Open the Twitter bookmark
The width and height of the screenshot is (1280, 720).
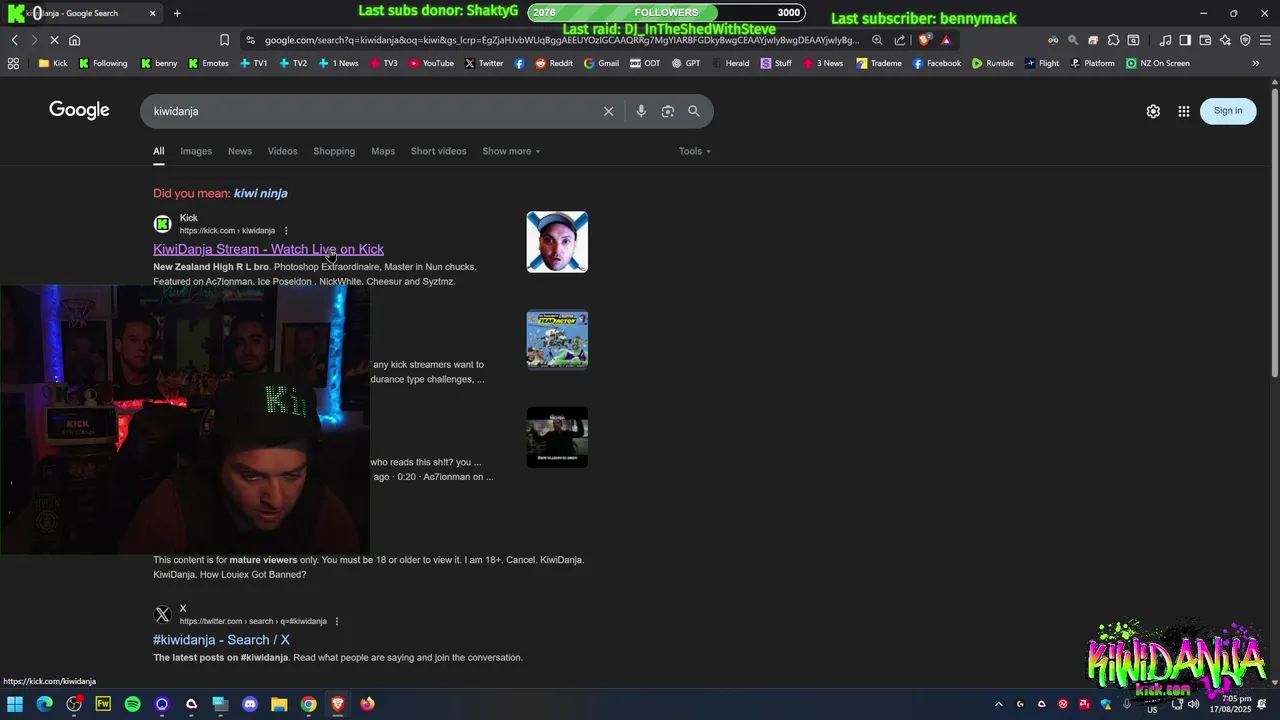click(484, 63)
